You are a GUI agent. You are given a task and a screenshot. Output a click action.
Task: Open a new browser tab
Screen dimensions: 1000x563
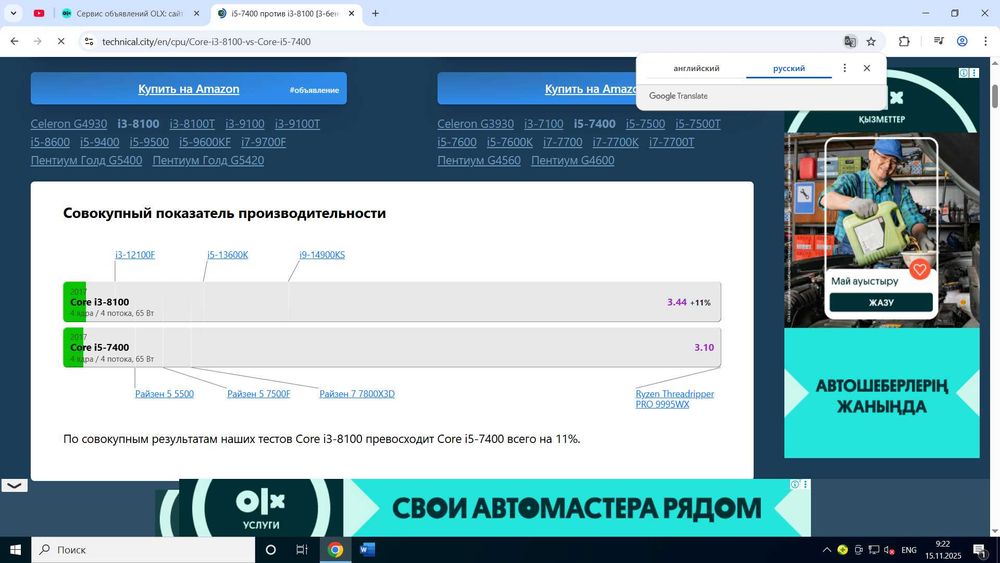[376, 13]
